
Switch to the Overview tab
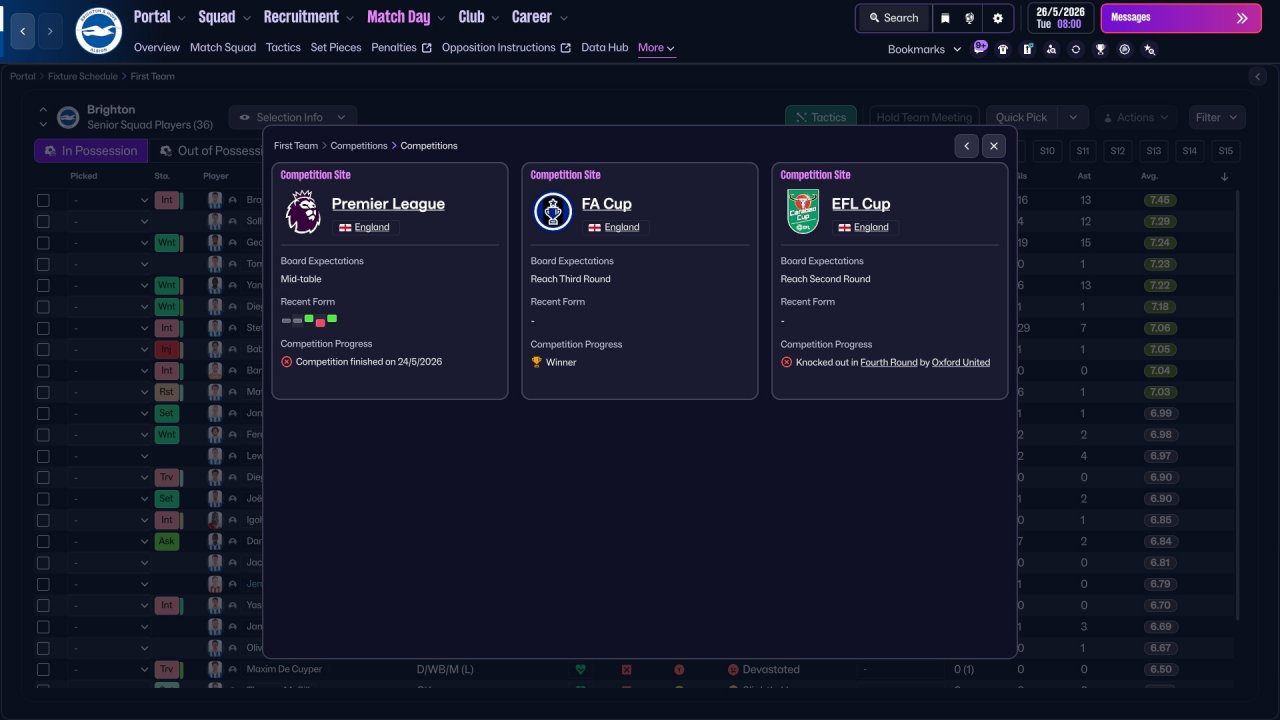click(x=157, y=47)
